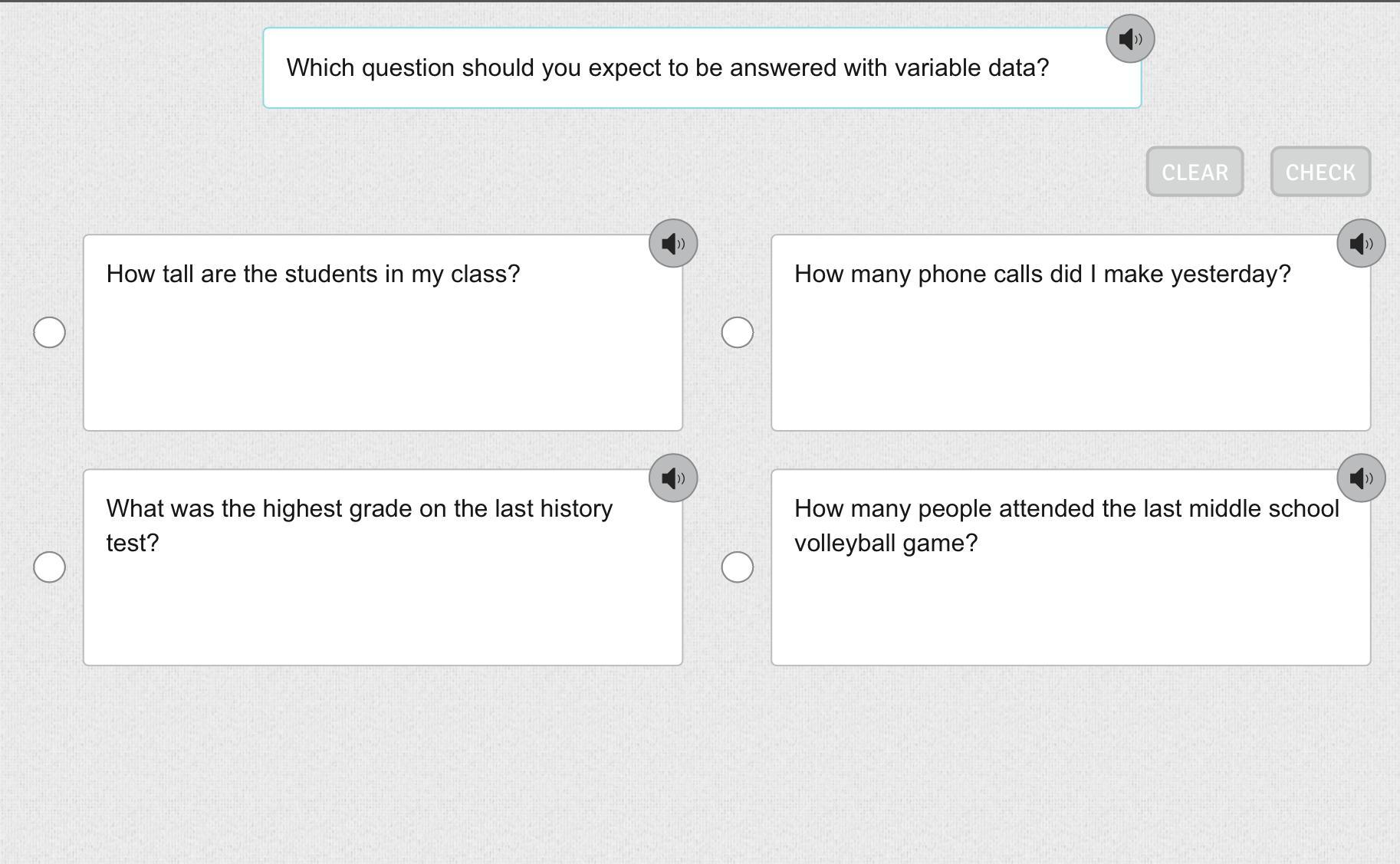Play audio for the student height answer
1400x864 pixels.
coord(672,244)
